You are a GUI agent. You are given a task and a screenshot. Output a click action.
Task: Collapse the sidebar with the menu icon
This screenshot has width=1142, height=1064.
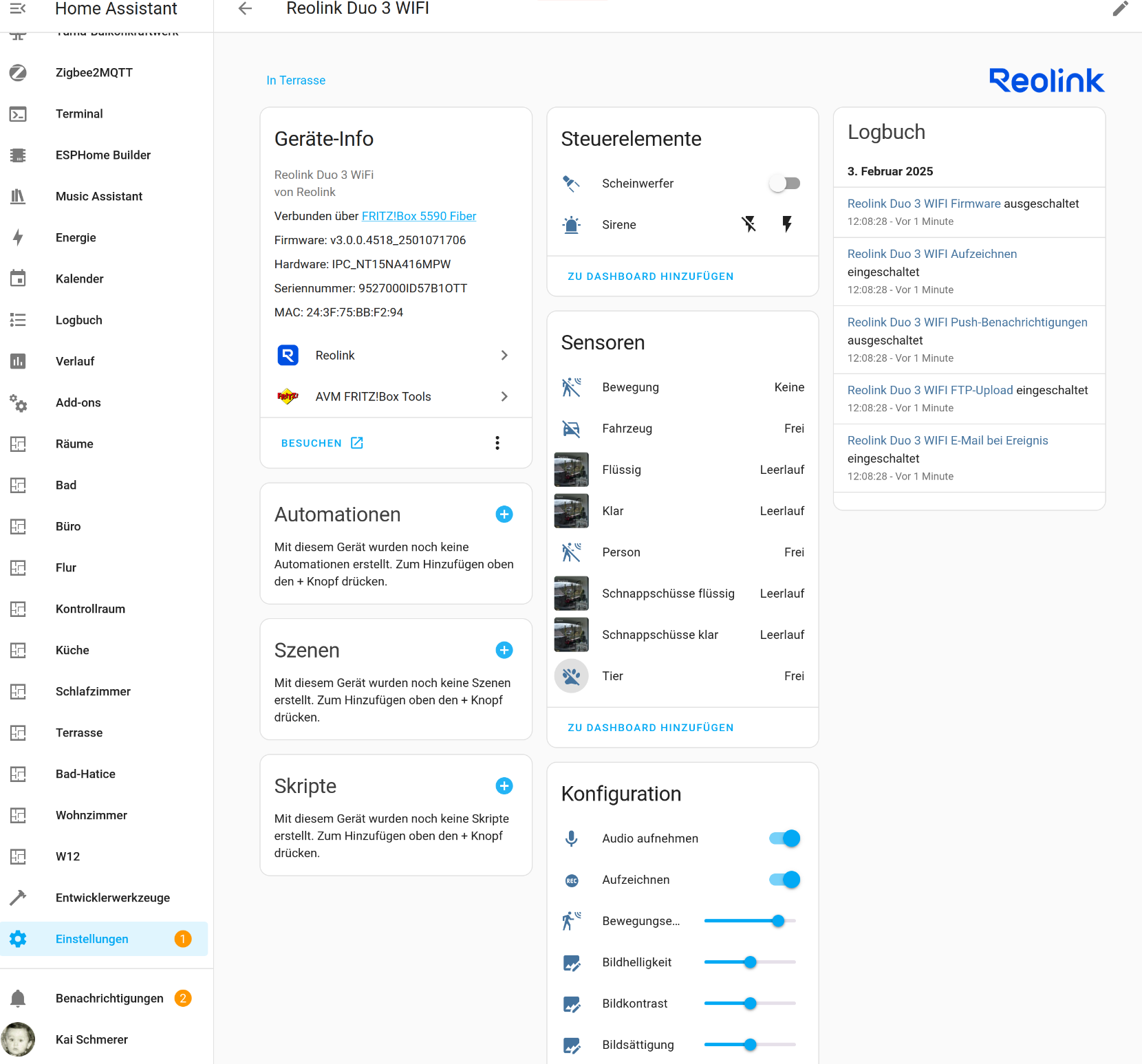(x=18, y=8)
